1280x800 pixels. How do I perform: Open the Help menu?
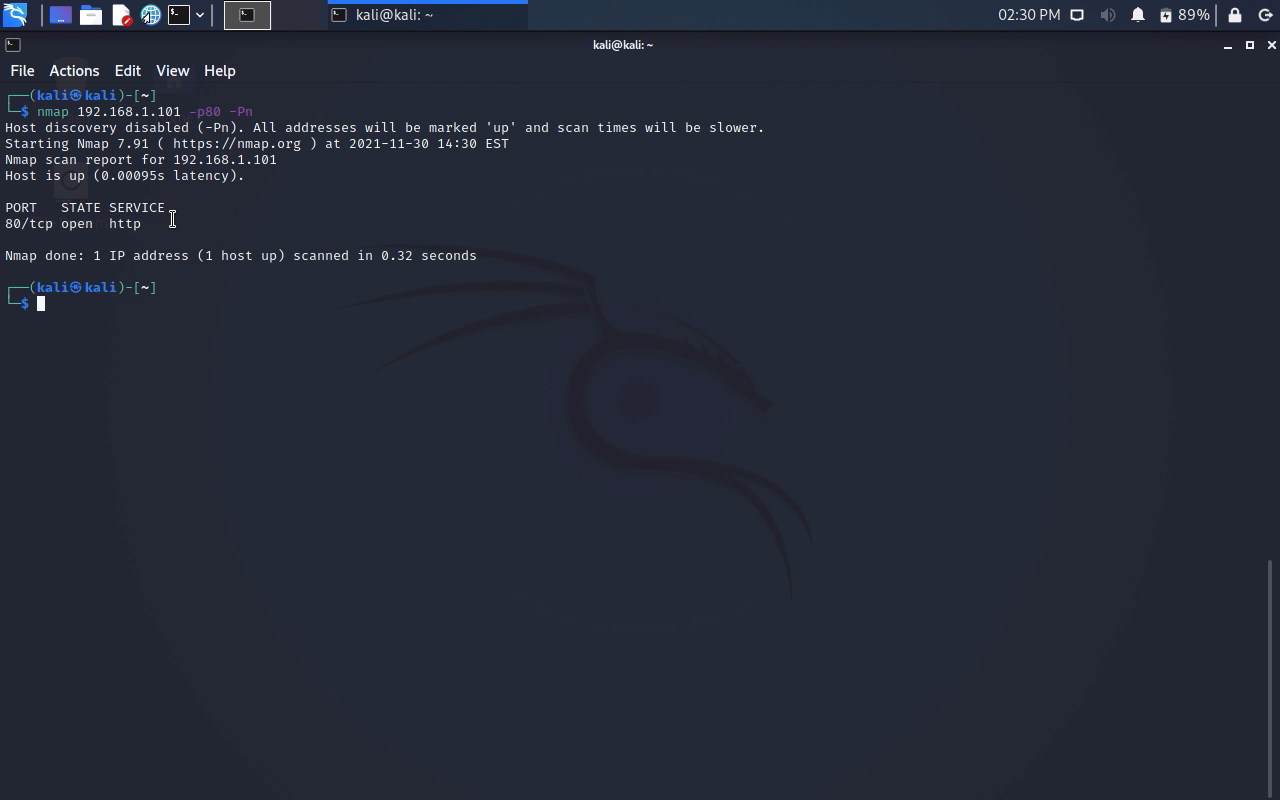pos(219,71)
